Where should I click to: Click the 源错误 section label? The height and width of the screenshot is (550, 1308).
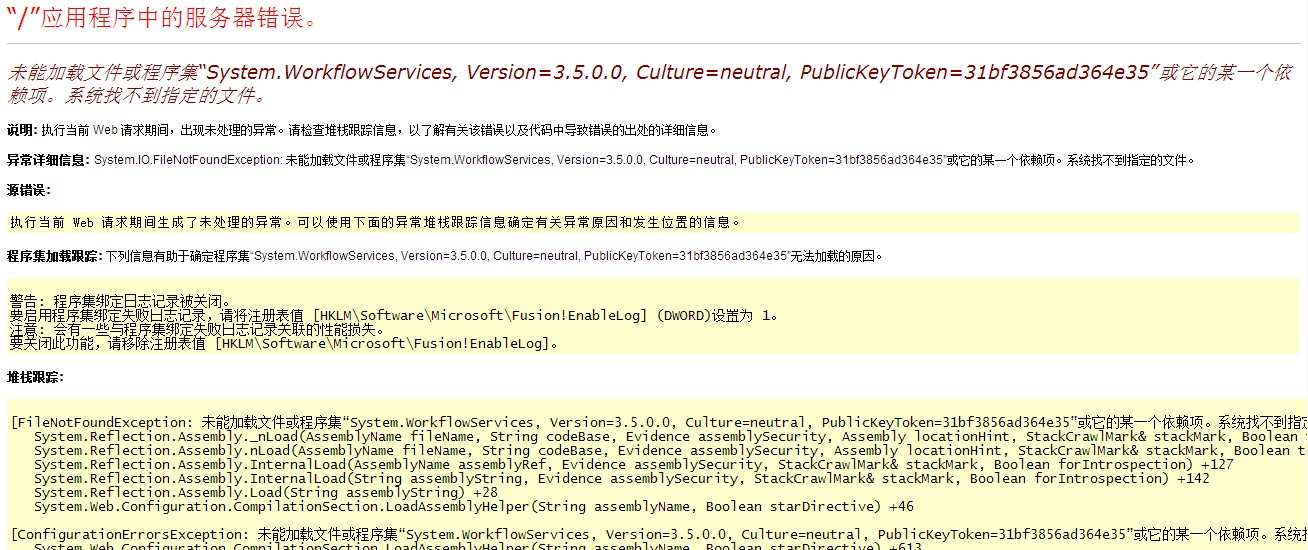click(28, 190)
